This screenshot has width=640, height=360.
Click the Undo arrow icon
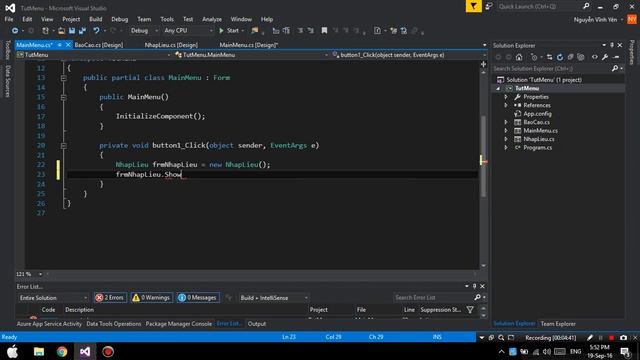tap(96, 31)
